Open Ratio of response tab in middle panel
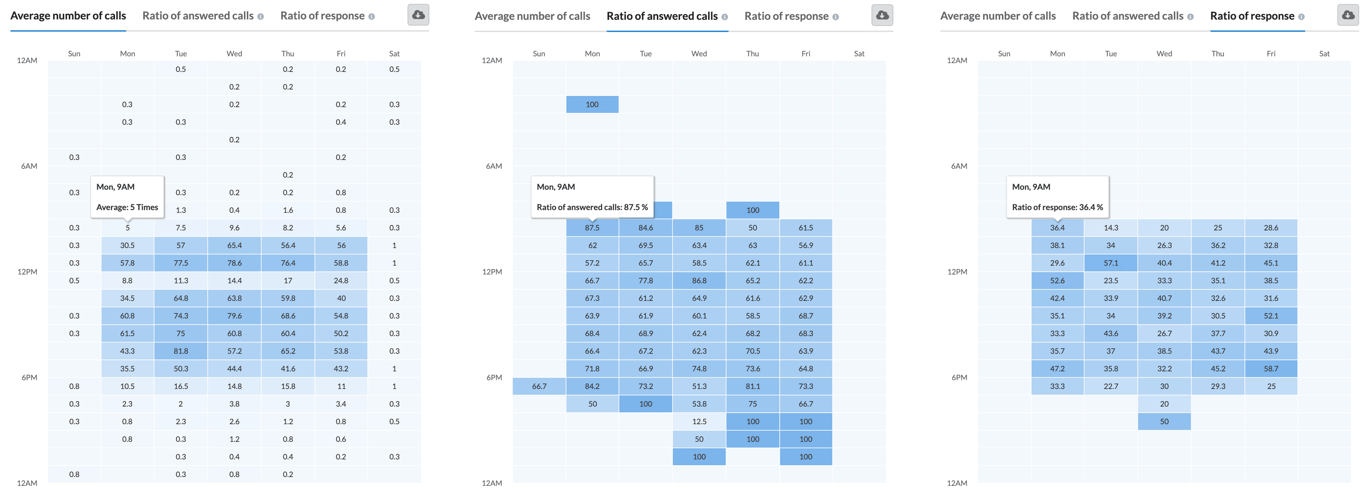 (x=787, y=16)
